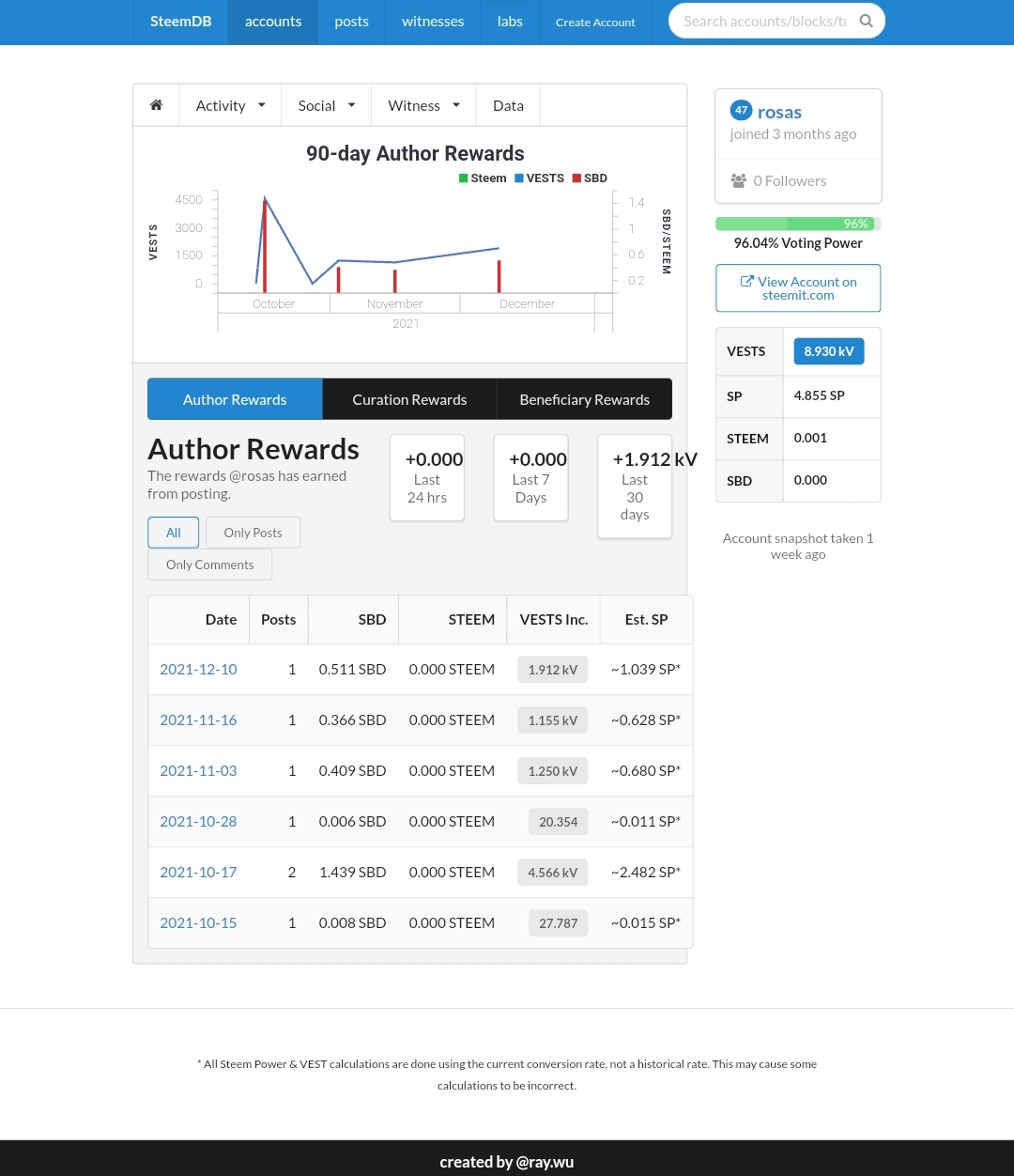Click the search magnifier icon

coord(866,21)
